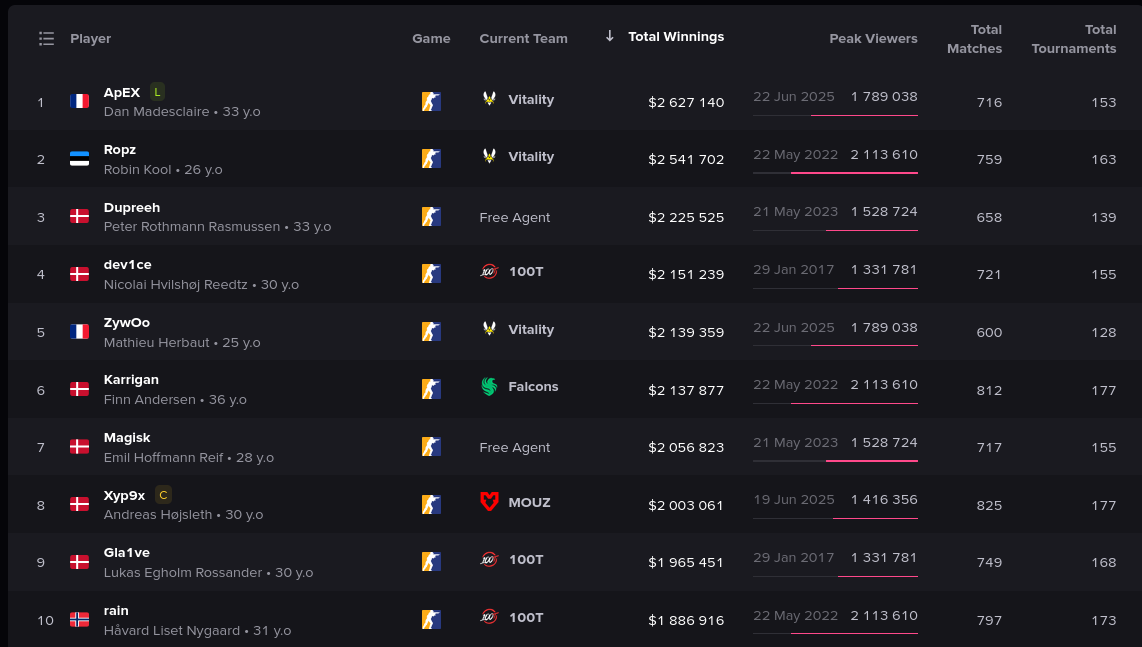Sort by Peak Viewers column header

click(873, 39)
